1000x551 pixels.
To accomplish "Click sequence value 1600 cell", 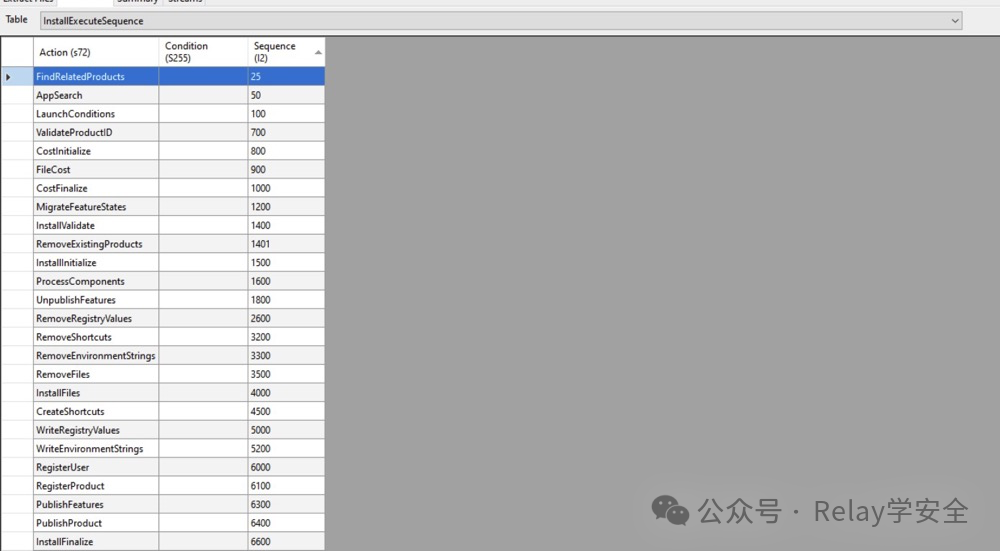I will (x=286, y=281).
